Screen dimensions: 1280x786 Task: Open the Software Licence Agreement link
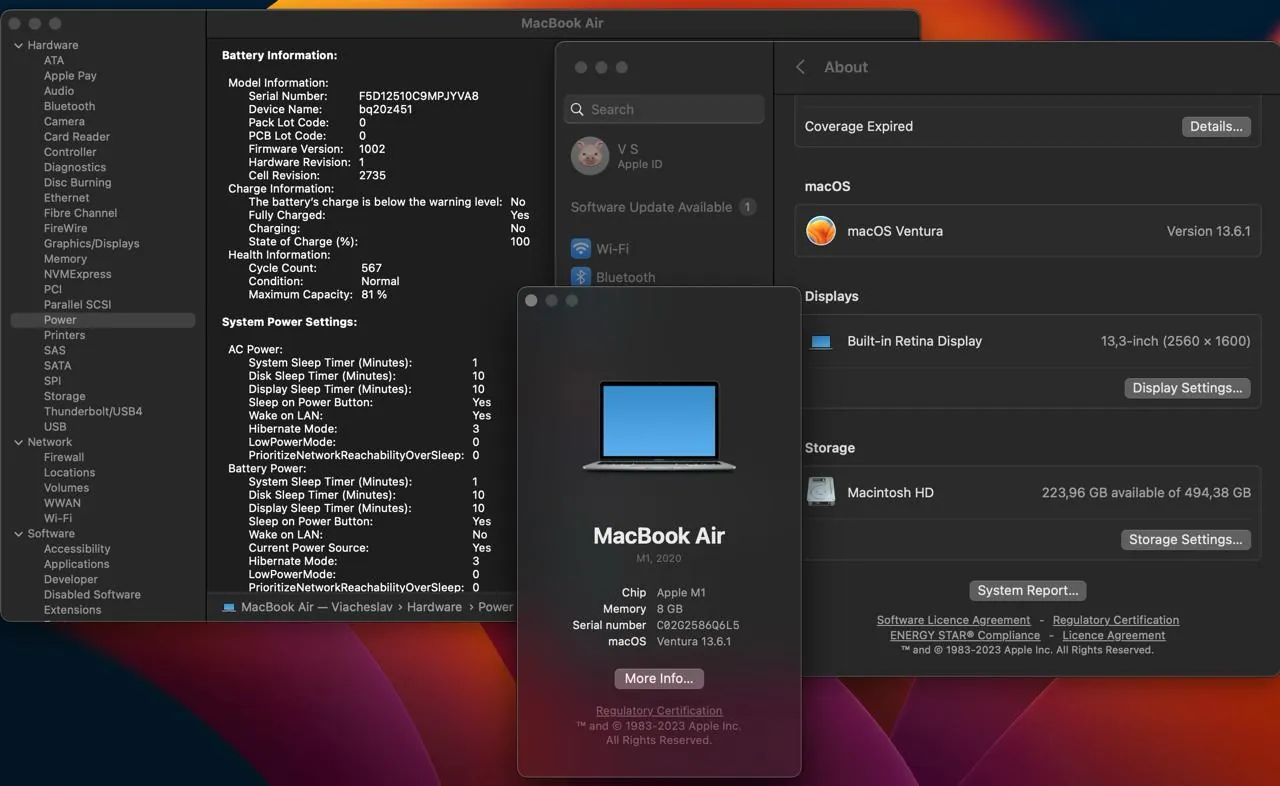coord(953,620)
